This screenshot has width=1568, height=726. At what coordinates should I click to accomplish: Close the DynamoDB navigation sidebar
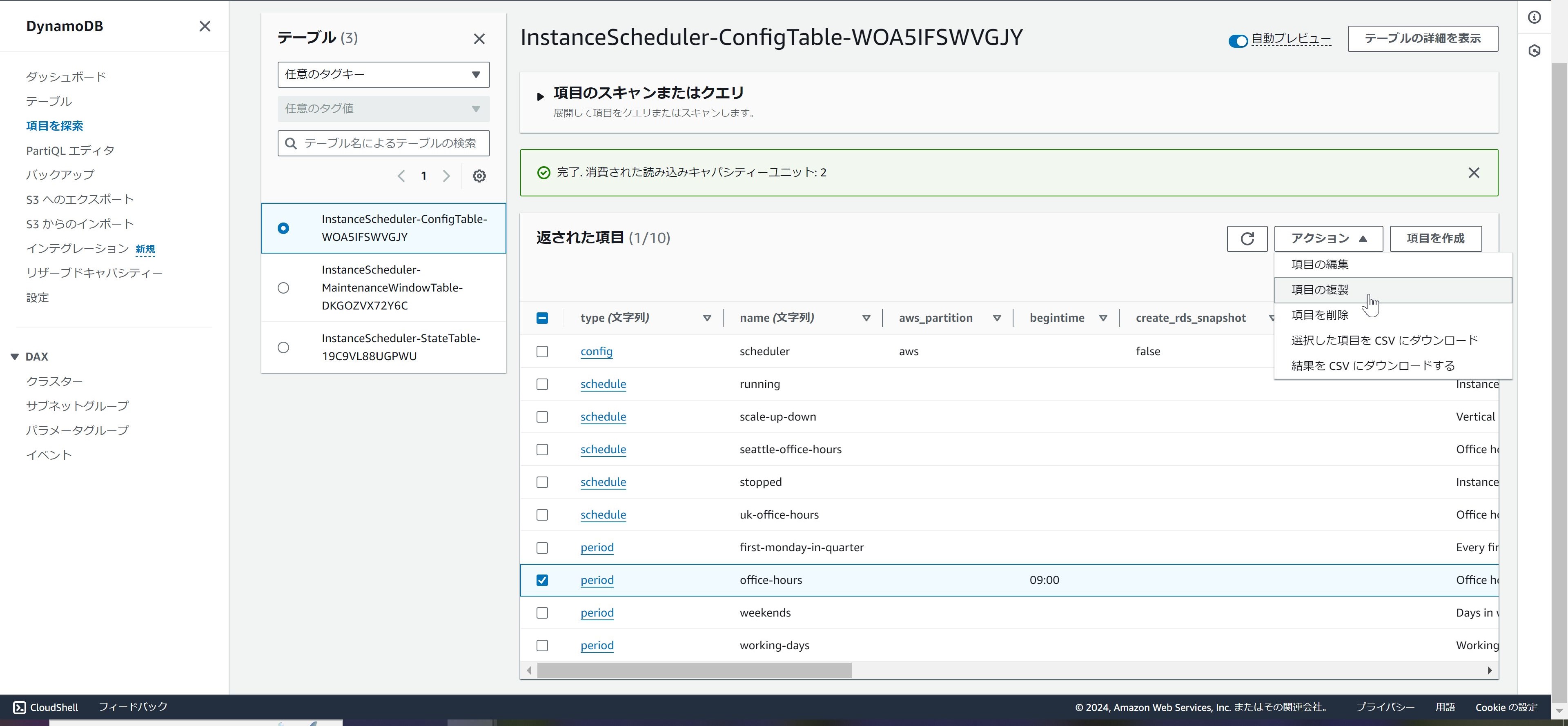tap(205, 26)
